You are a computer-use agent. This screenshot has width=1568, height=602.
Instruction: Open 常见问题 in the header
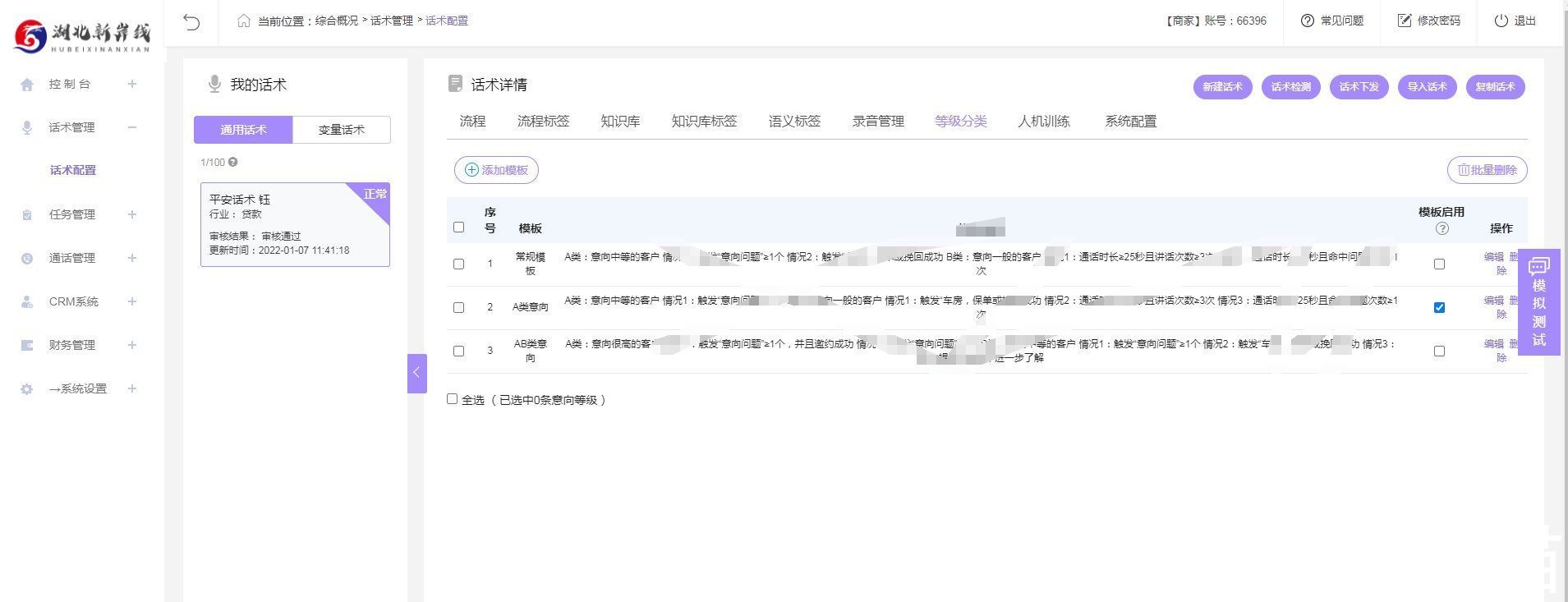click(x=1332, y=21)
